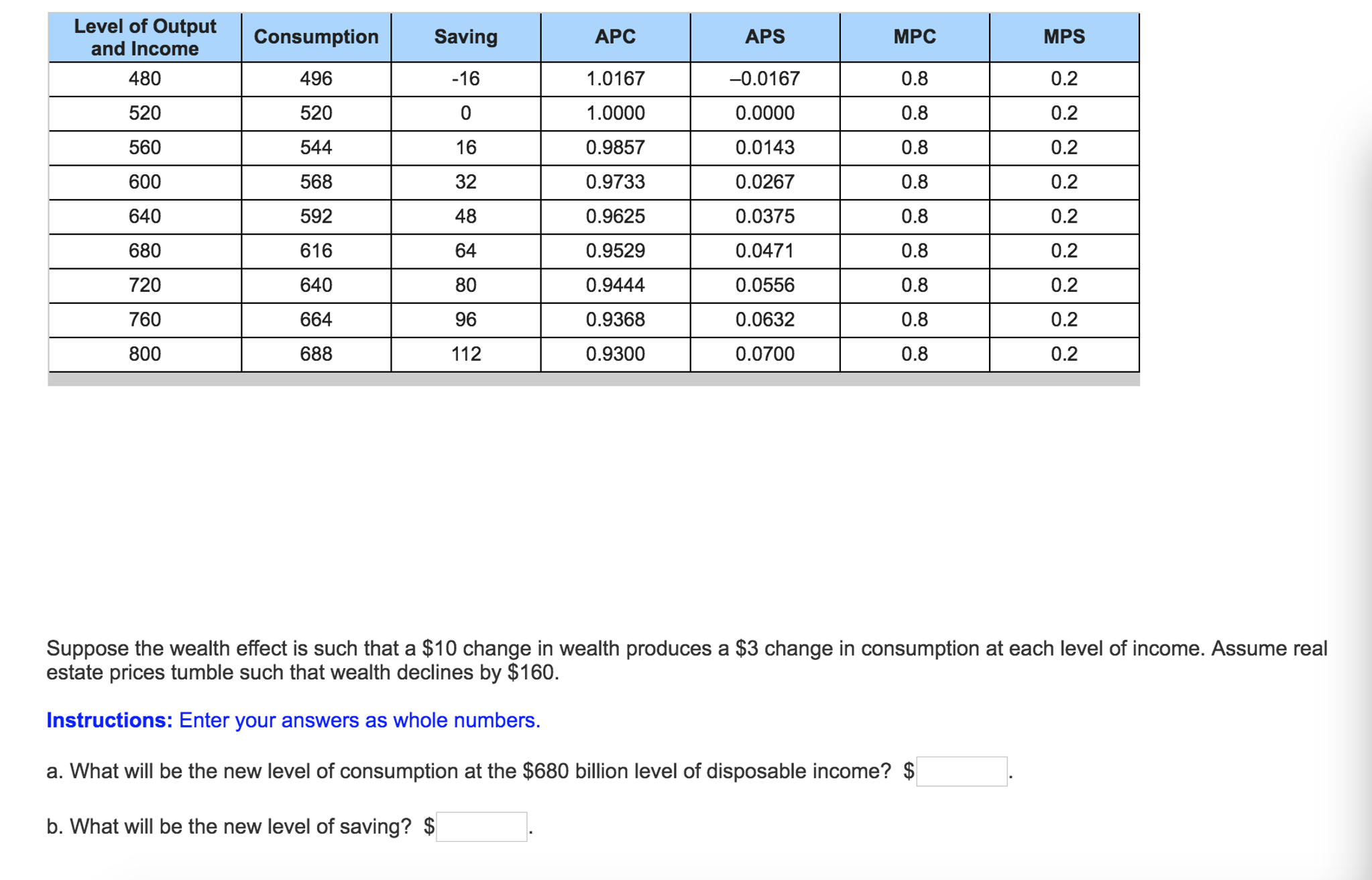This screenshot has height=880, width=1372.
Task: Click the MPC column header
Action: click(x=914, y=37)
